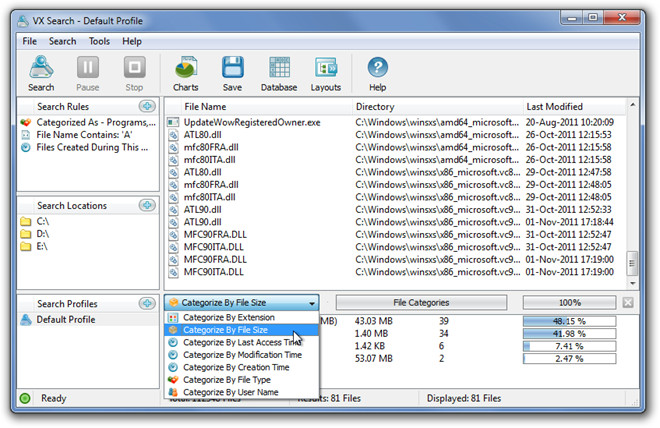660x428 pixels.
Task: Collapse the Categorize By File Size combo box
Action: pos(311,303)
